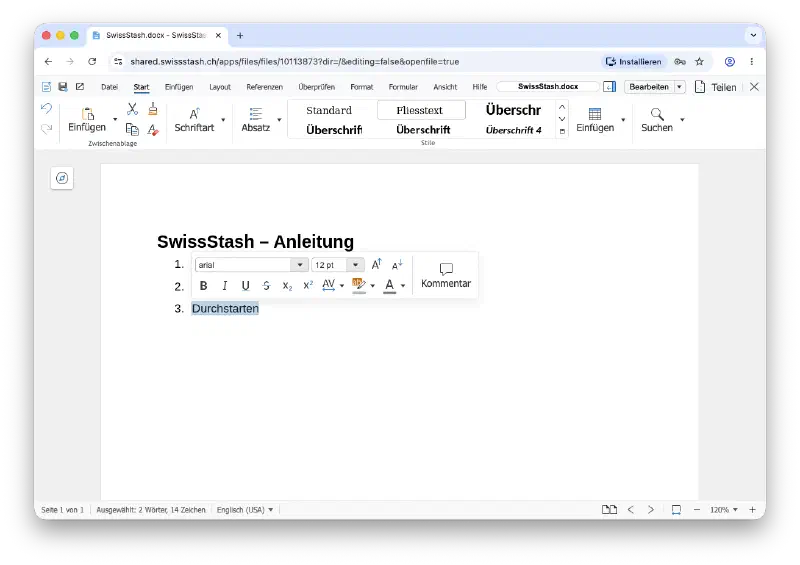Click the book view icon in status bar

(609, 509)
